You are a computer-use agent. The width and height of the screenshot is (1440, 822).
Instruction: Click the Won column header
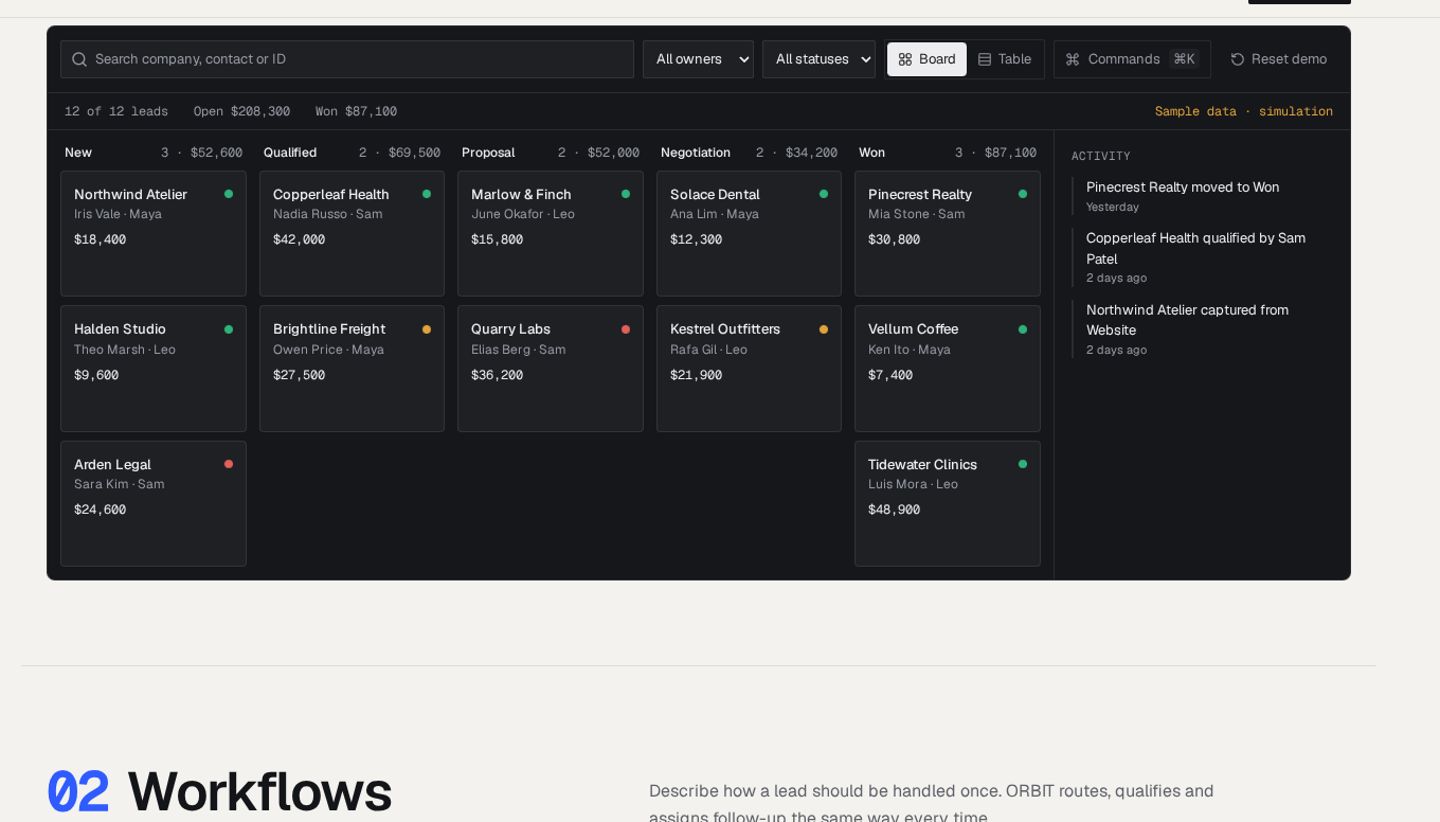(x=947, y=153)
